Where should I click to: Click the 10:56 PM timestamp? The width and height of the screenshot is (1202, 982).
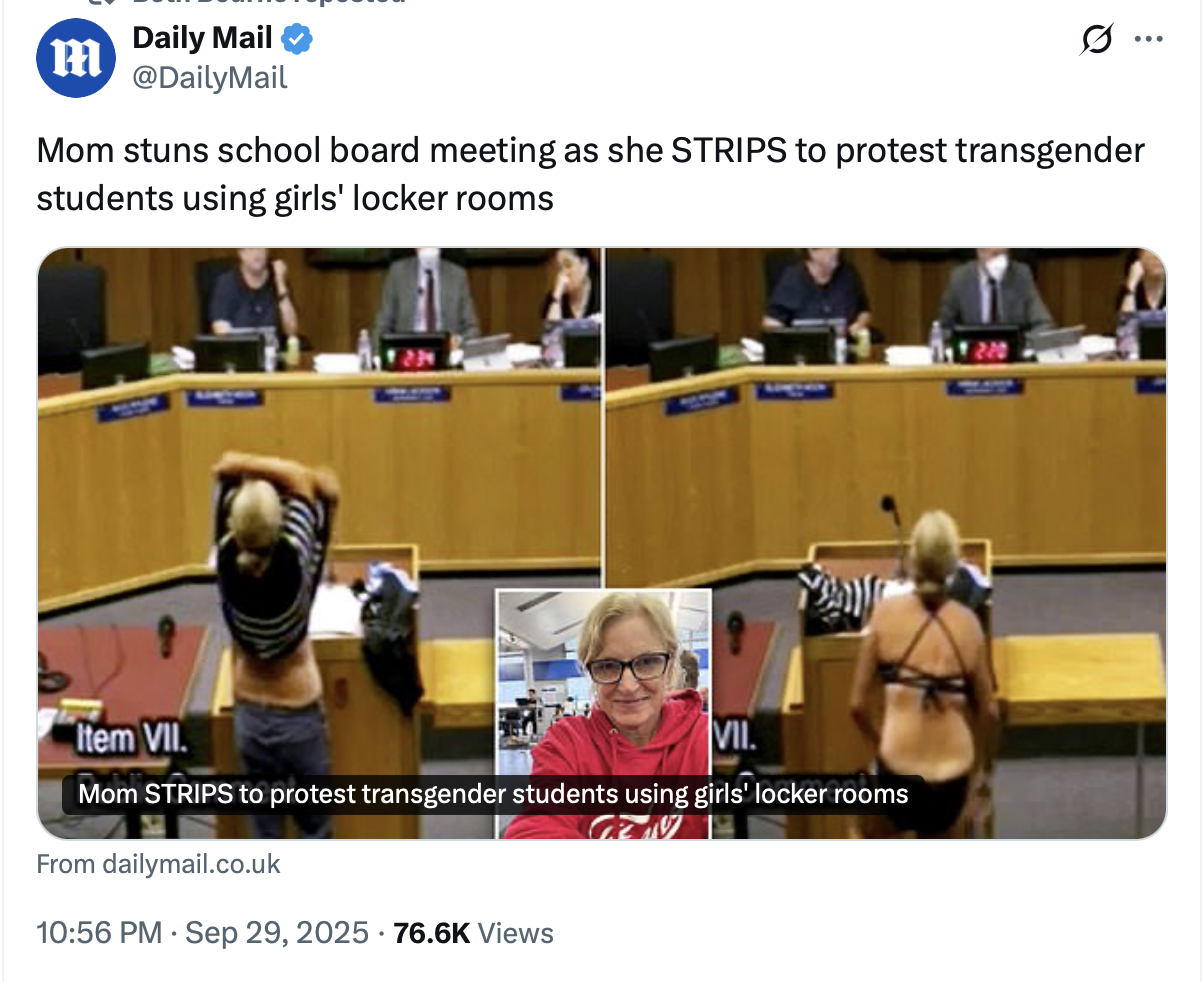click(98, 933)
